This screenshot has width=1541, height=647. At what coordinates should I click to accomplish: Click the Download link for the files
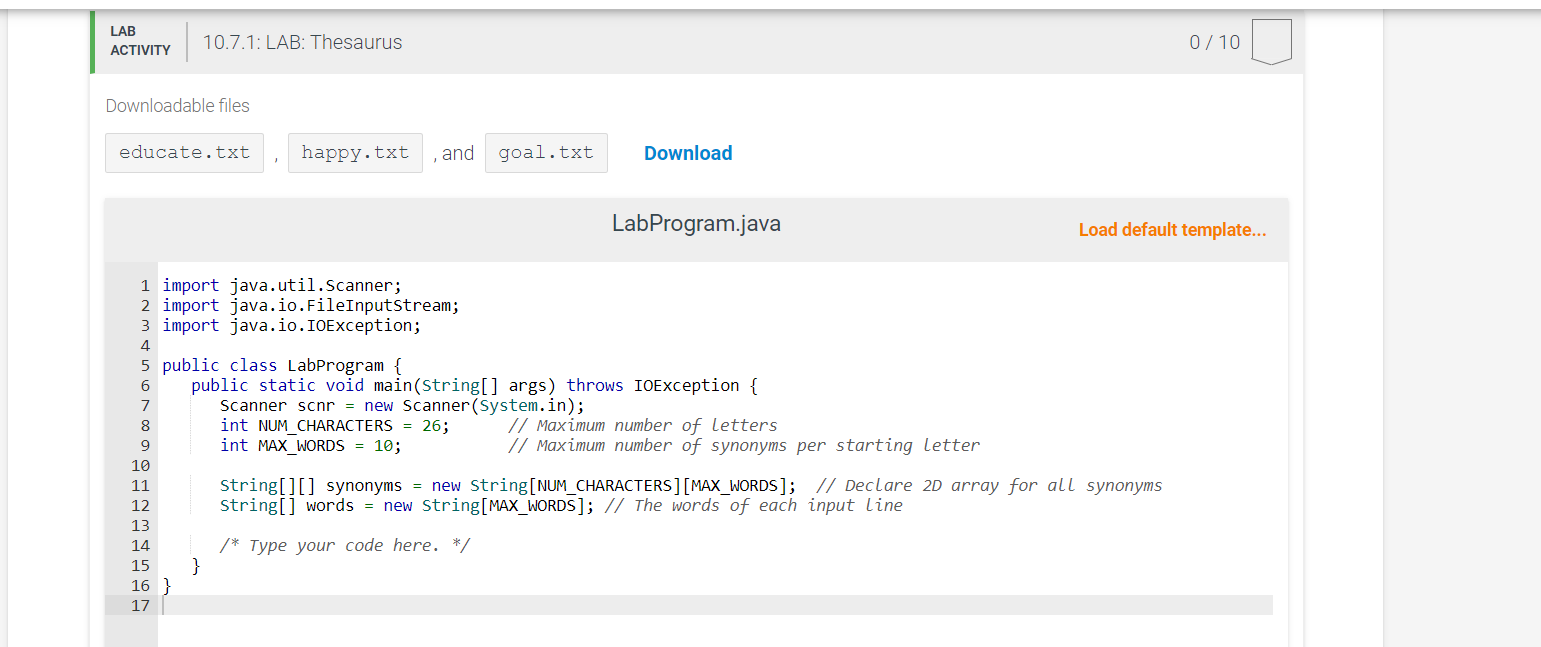(x=688, y=152)
